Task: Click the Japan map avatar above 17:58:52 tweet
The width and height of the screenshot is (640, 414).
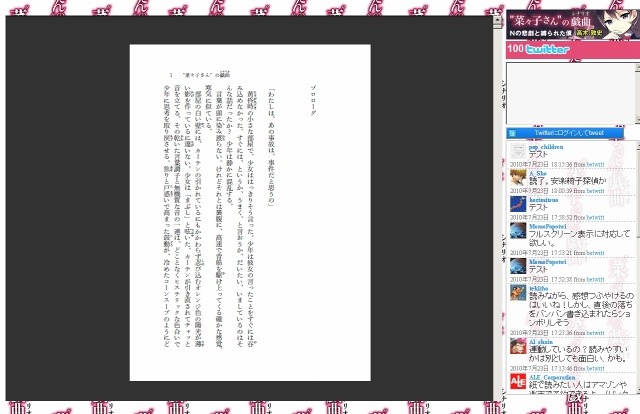Action: pyautogui.click(x=518, y=204)
